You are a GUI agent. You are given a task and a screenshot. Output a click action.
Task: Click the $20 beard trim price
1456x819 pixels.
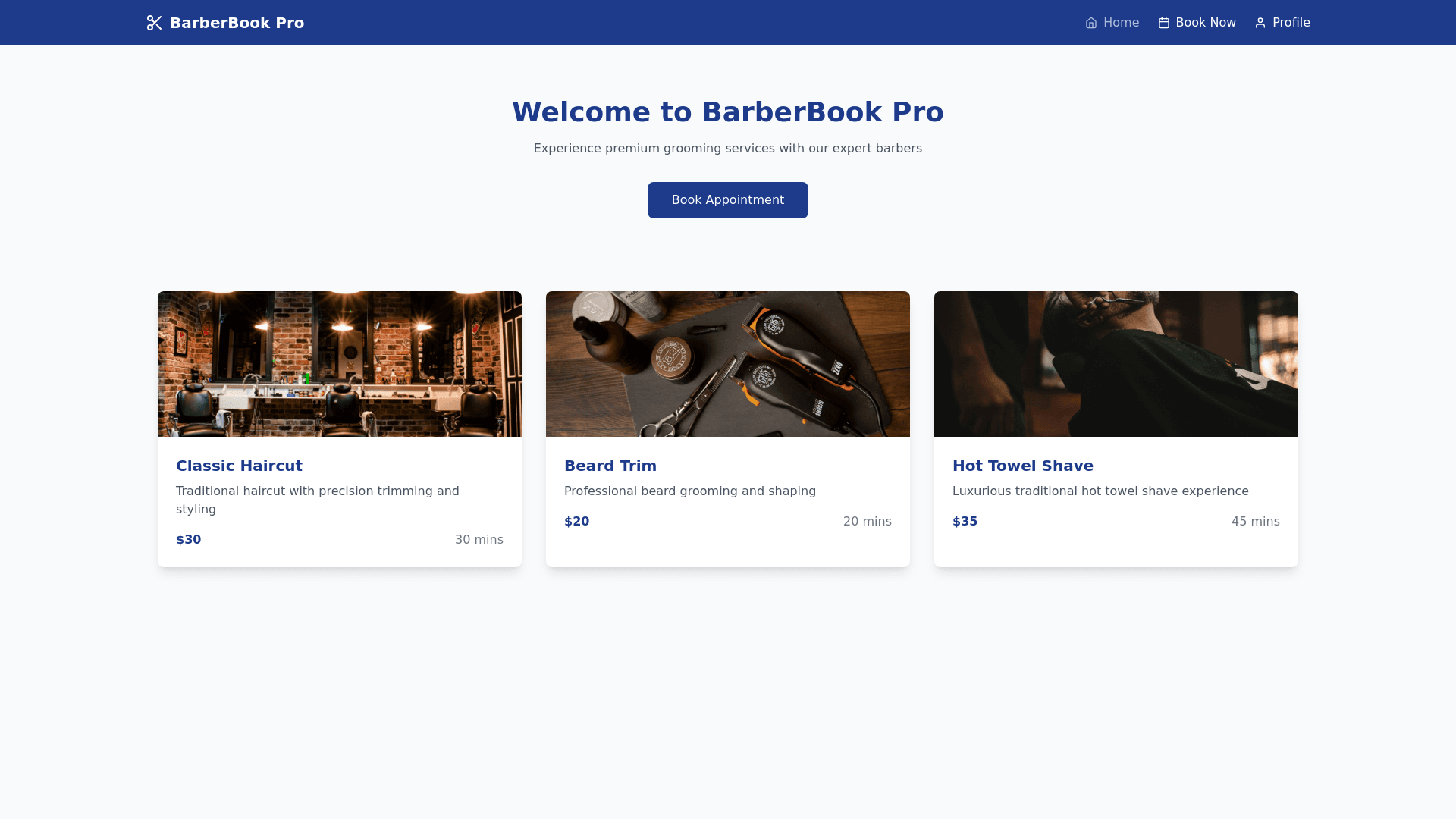click(x=576, y=522)
